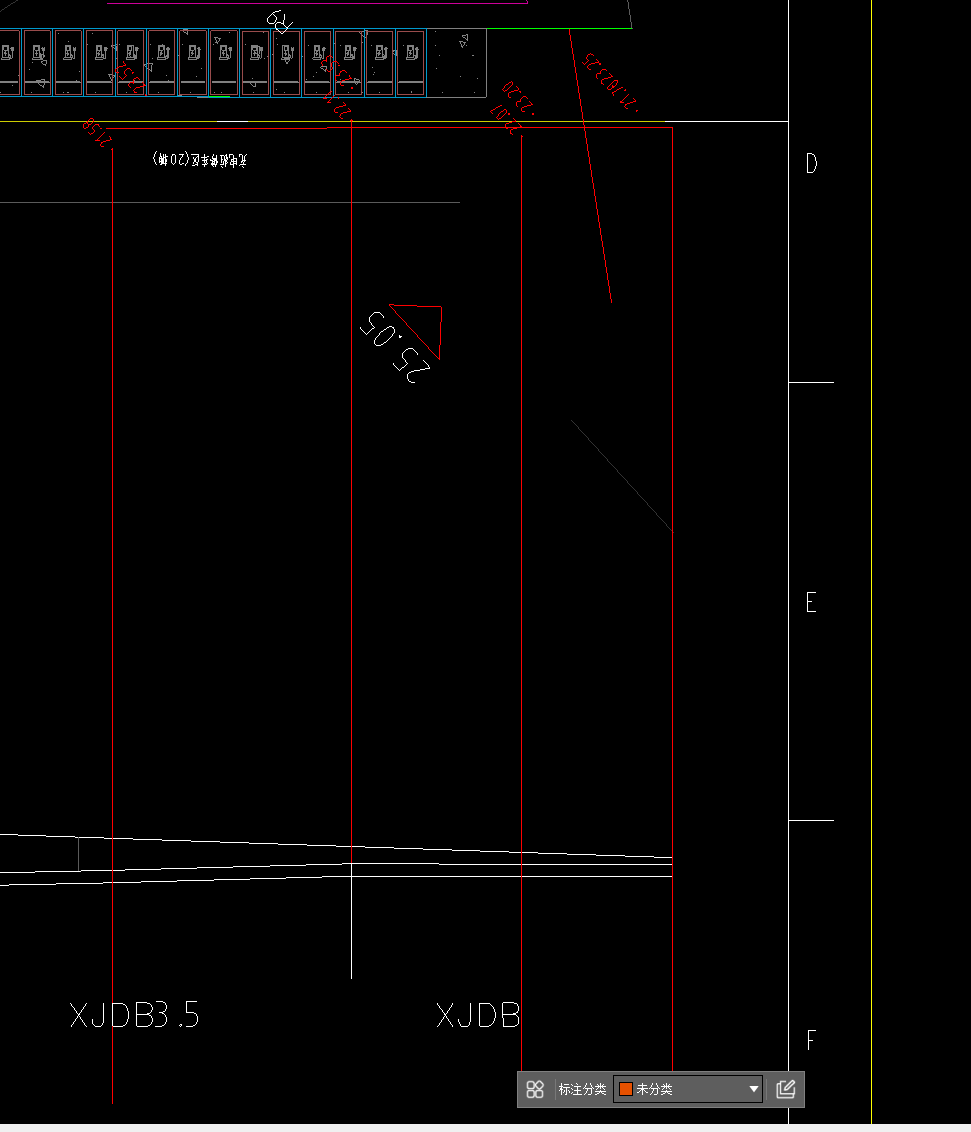Click grid row label E

point(811,602)
